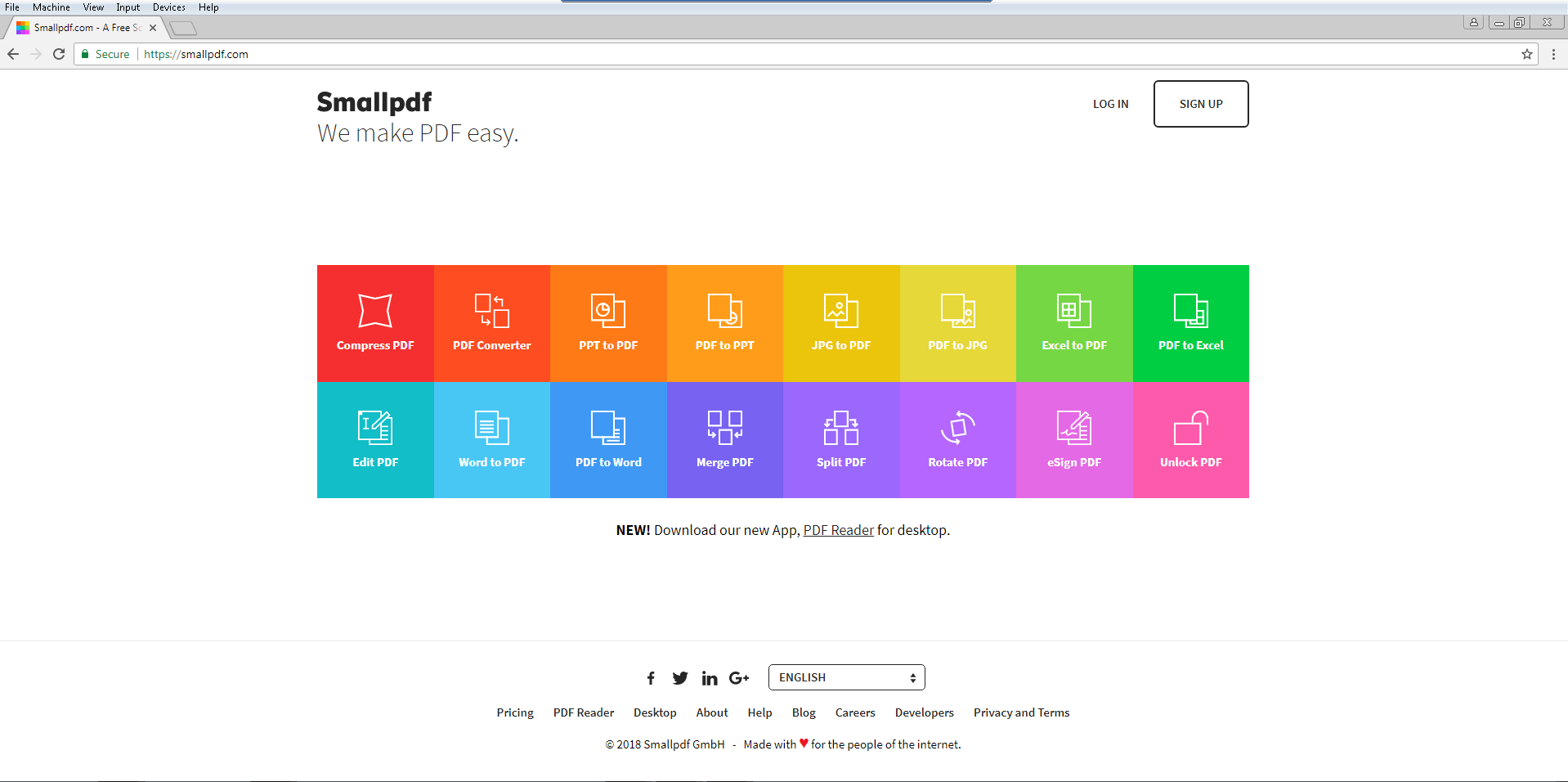Expand the ENGLISH language dropdown

pos(846,677)
